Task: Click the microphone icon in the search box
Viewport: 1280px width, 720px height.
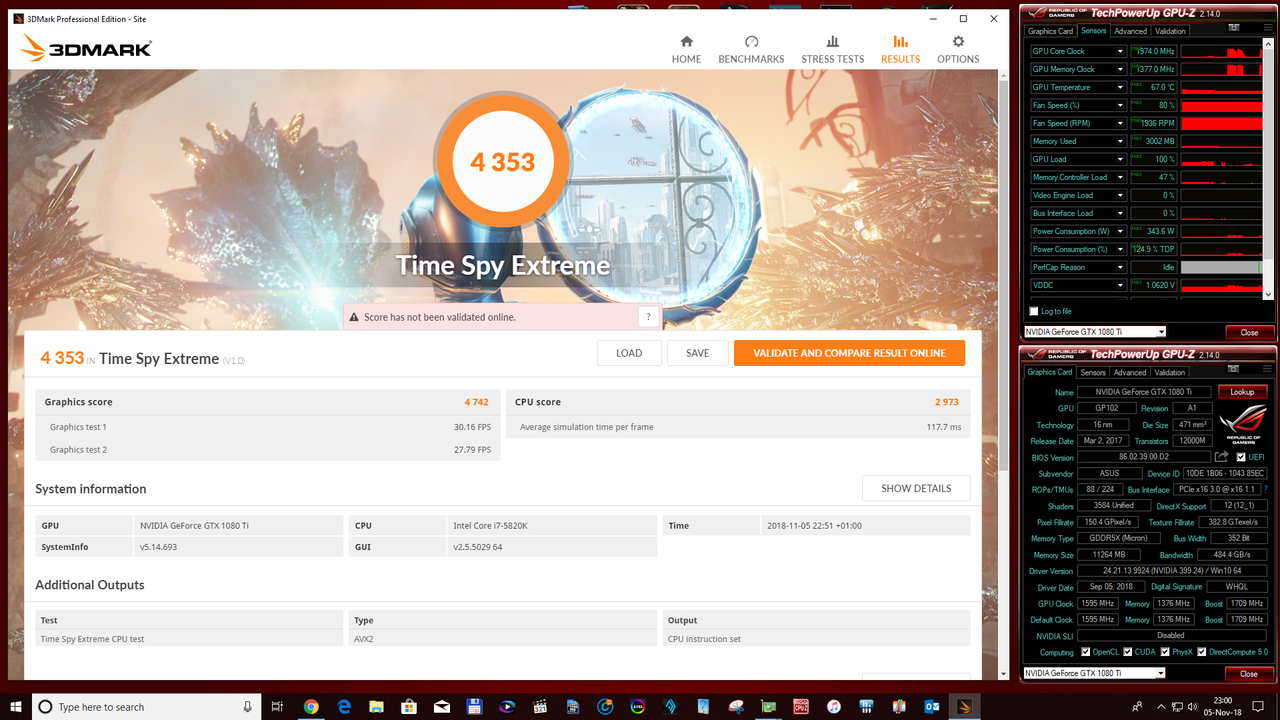Action: click(x=248, y=707)
